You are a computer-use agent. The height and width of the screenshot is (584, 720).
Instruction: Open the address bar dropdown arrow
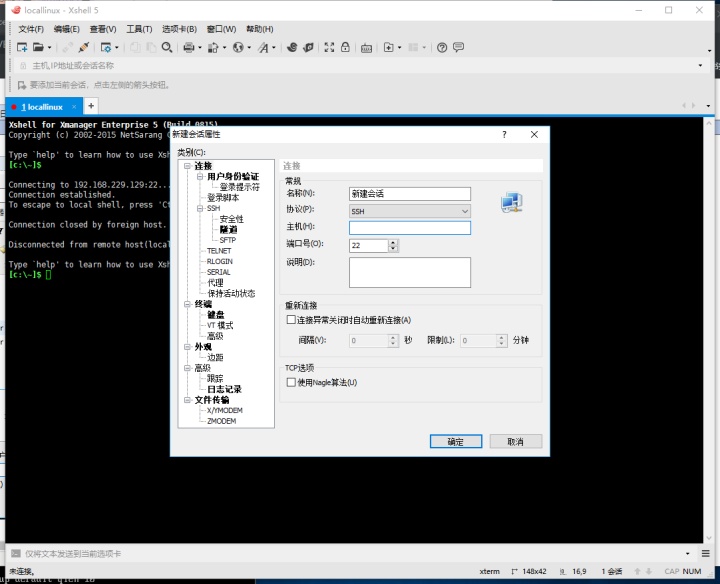(700, 66)
